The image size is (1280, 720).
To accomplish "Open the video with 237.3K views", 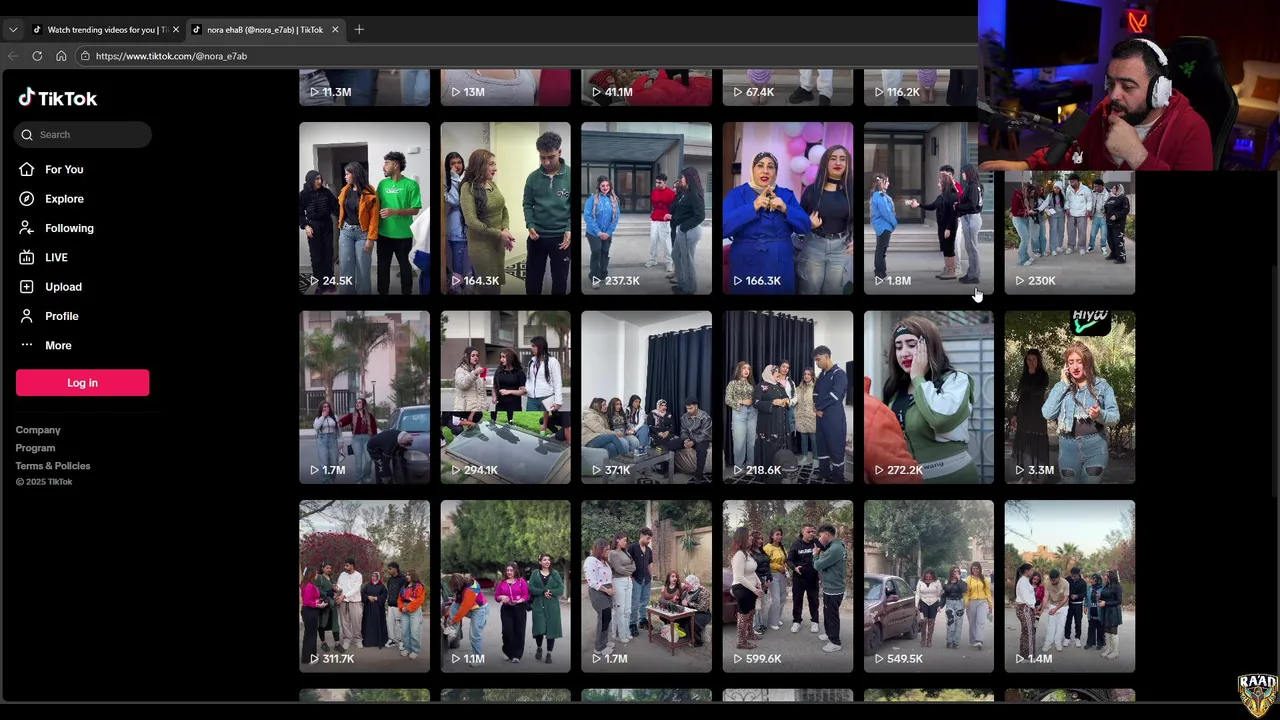I will 646,208.
